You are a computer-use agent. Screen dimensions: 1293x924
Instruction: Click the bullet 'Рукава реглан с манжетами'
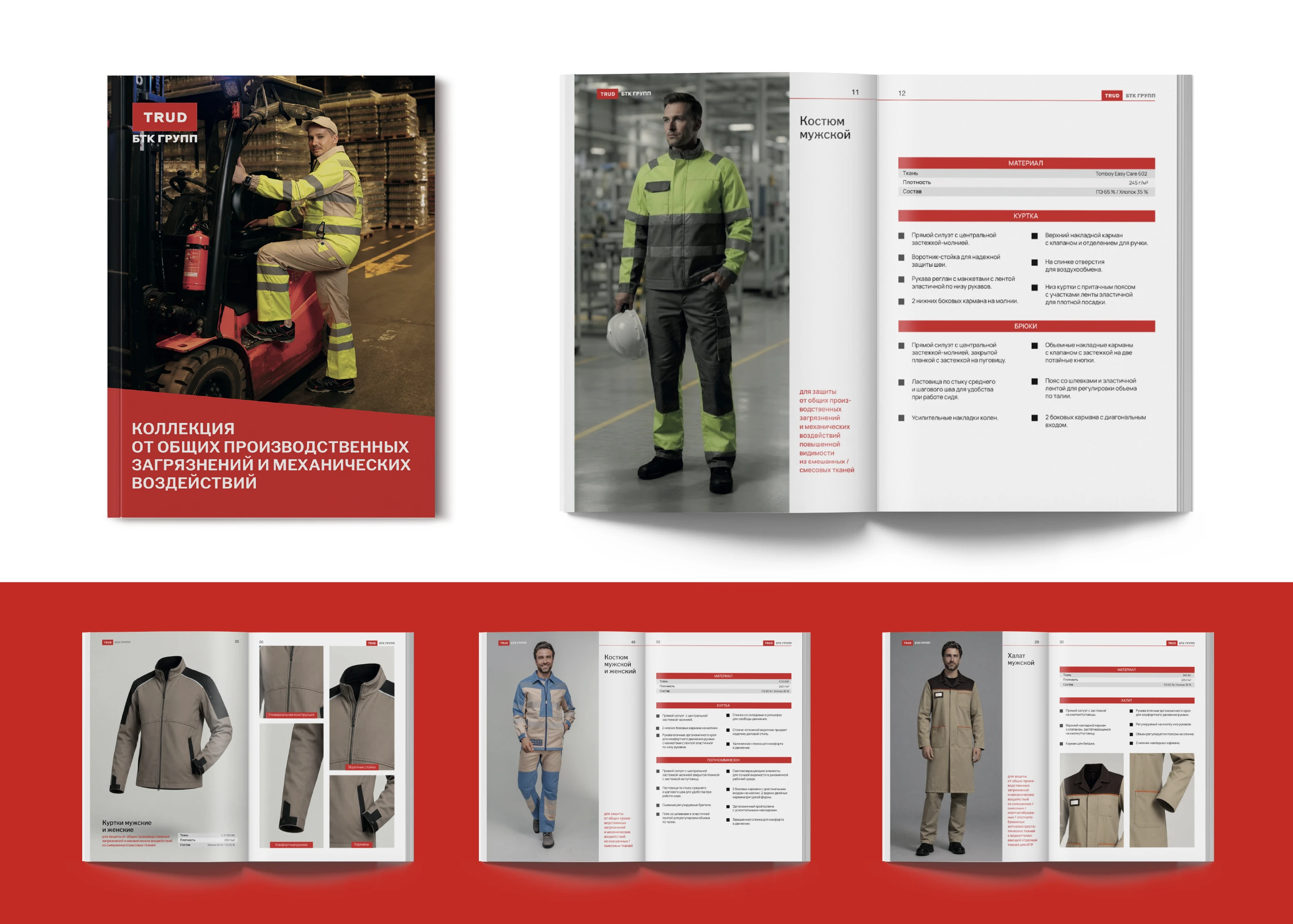[x=963, y=283]
